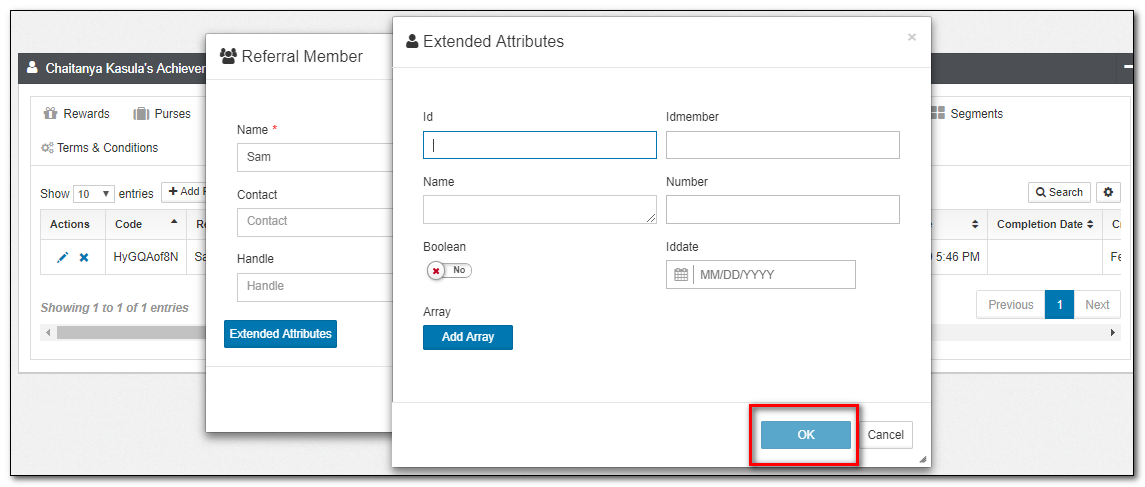Screen dimensions: 1145x487
Task: Select the Terms & Conditions tab
Action: tap(99, 148)
